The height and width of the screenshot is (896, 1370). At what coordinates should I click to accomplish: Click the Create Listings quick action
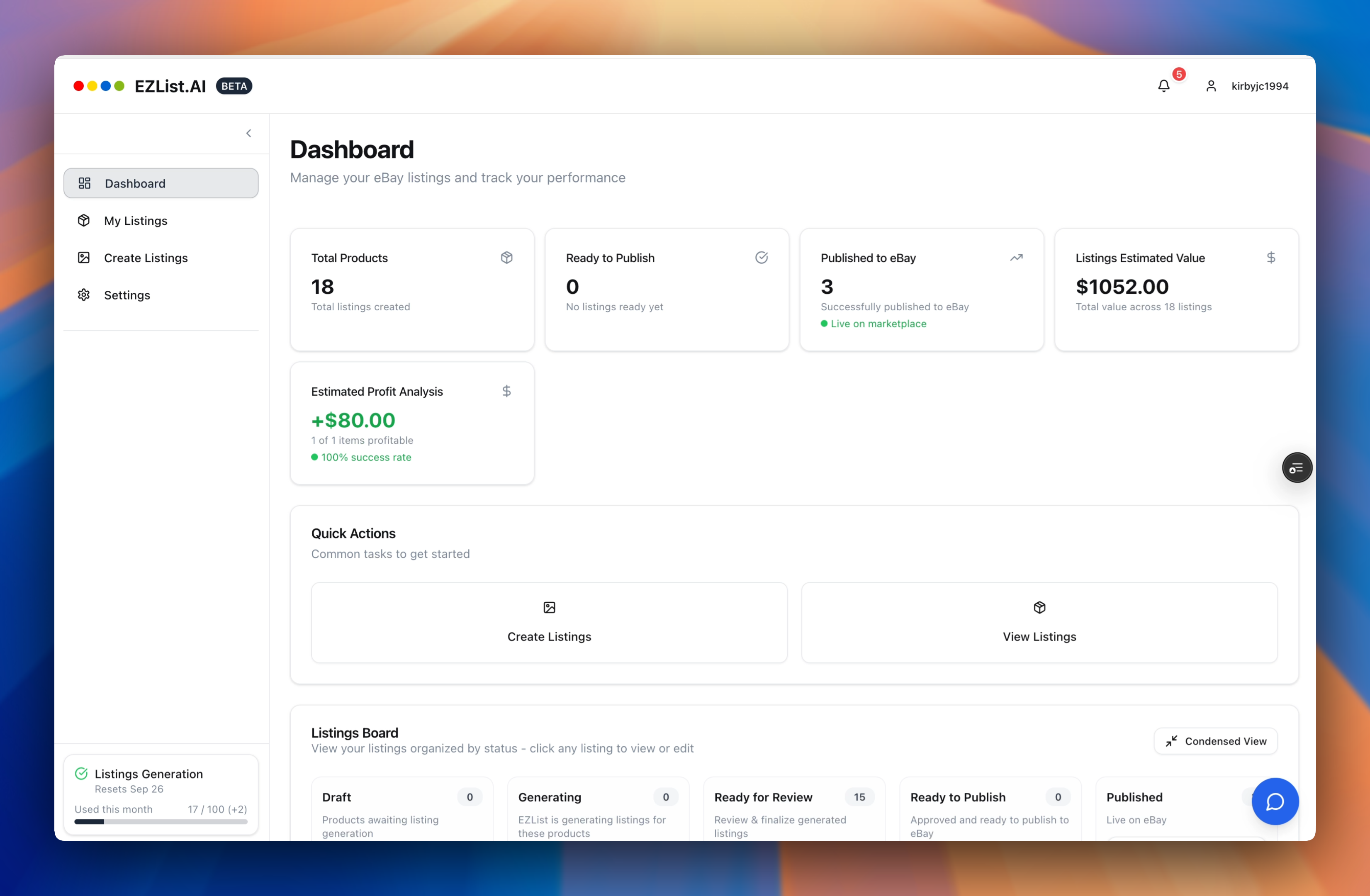[x=549, y=623]
